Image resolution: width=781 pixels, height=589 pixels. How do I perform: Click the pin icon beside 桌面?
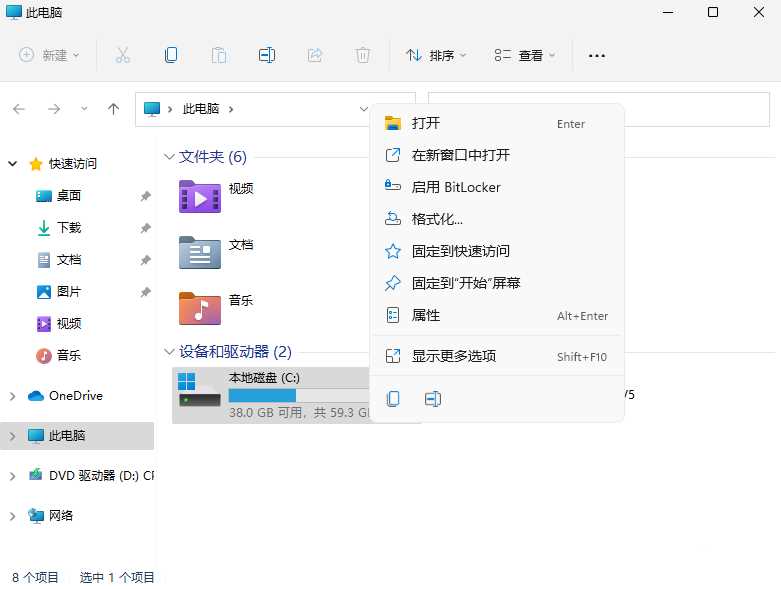coord(145,196)
